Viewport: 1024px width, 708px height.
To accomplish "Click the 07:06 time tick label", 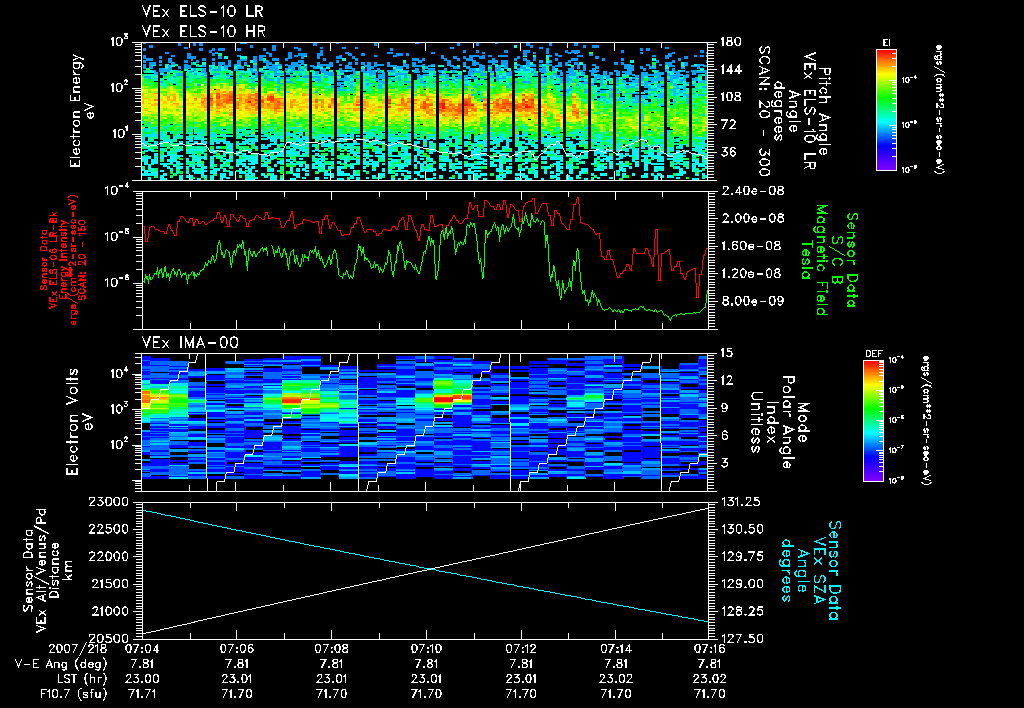I will coord(236,649).
